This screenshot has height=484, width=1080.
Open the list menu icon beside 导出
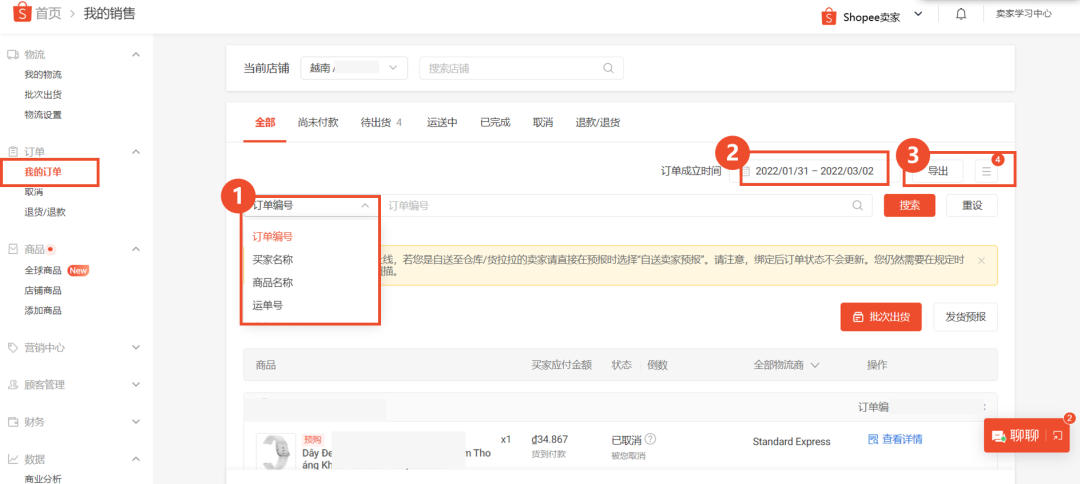point(986,171)
